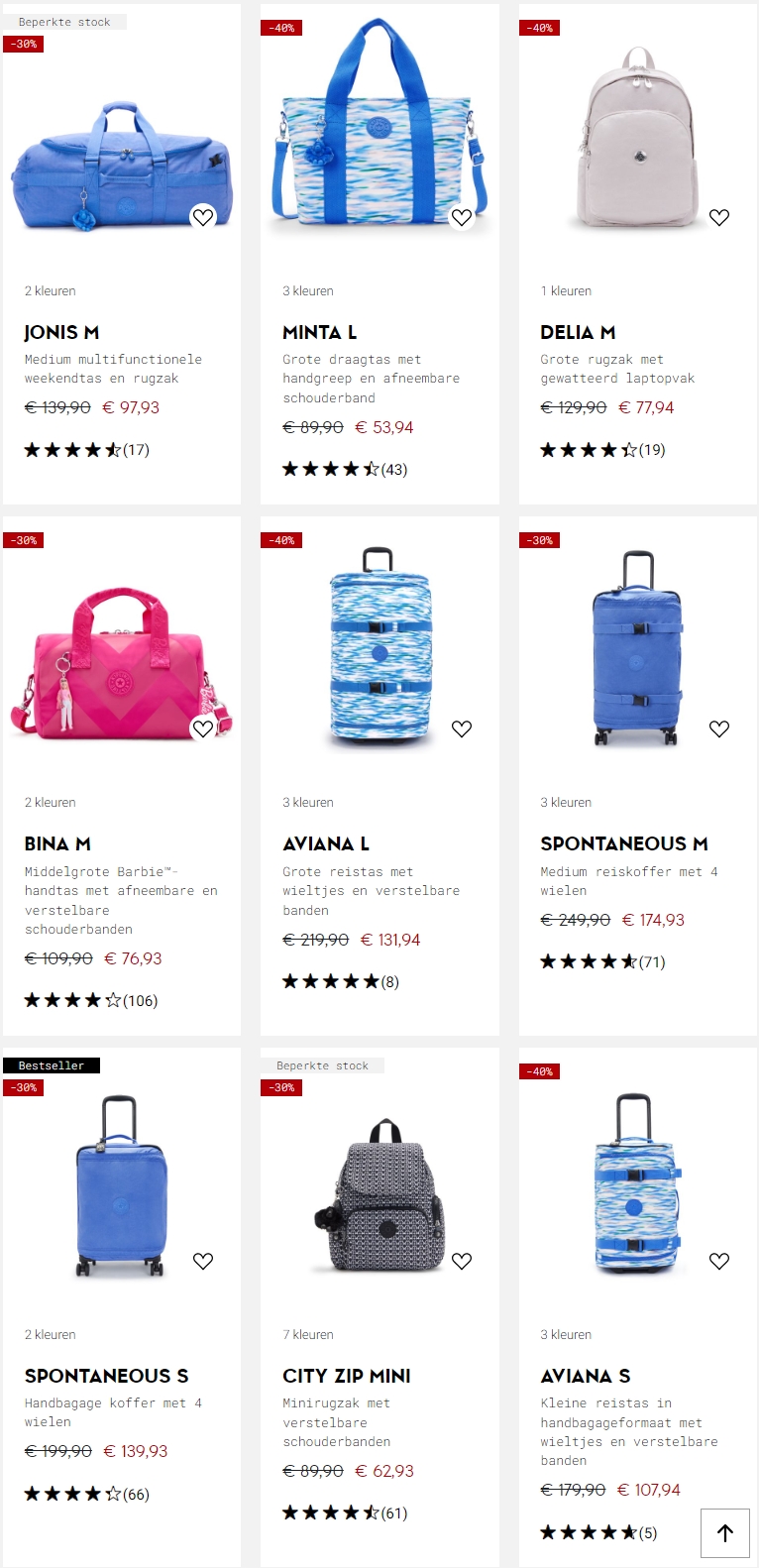Screen dimensions: 759x1568
Task: Open Minta L reviews (43)
Action: [345, 469]
